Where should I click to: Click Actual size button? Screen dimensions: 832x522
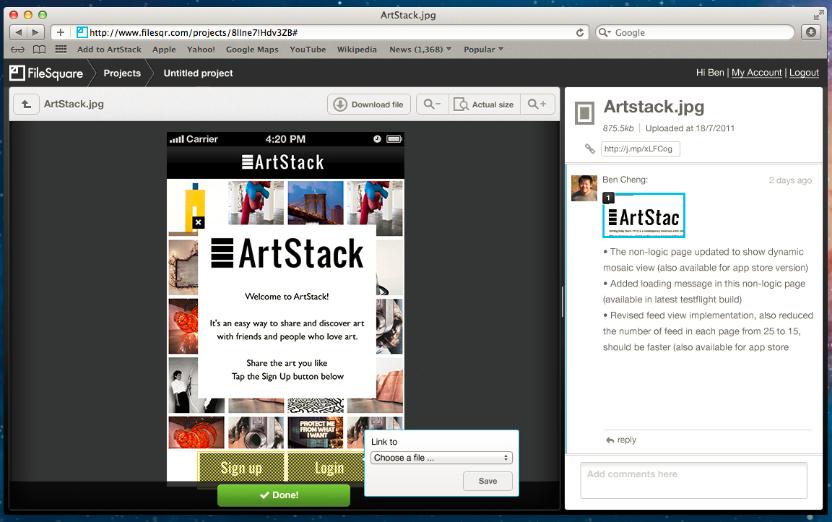point(484,105)
